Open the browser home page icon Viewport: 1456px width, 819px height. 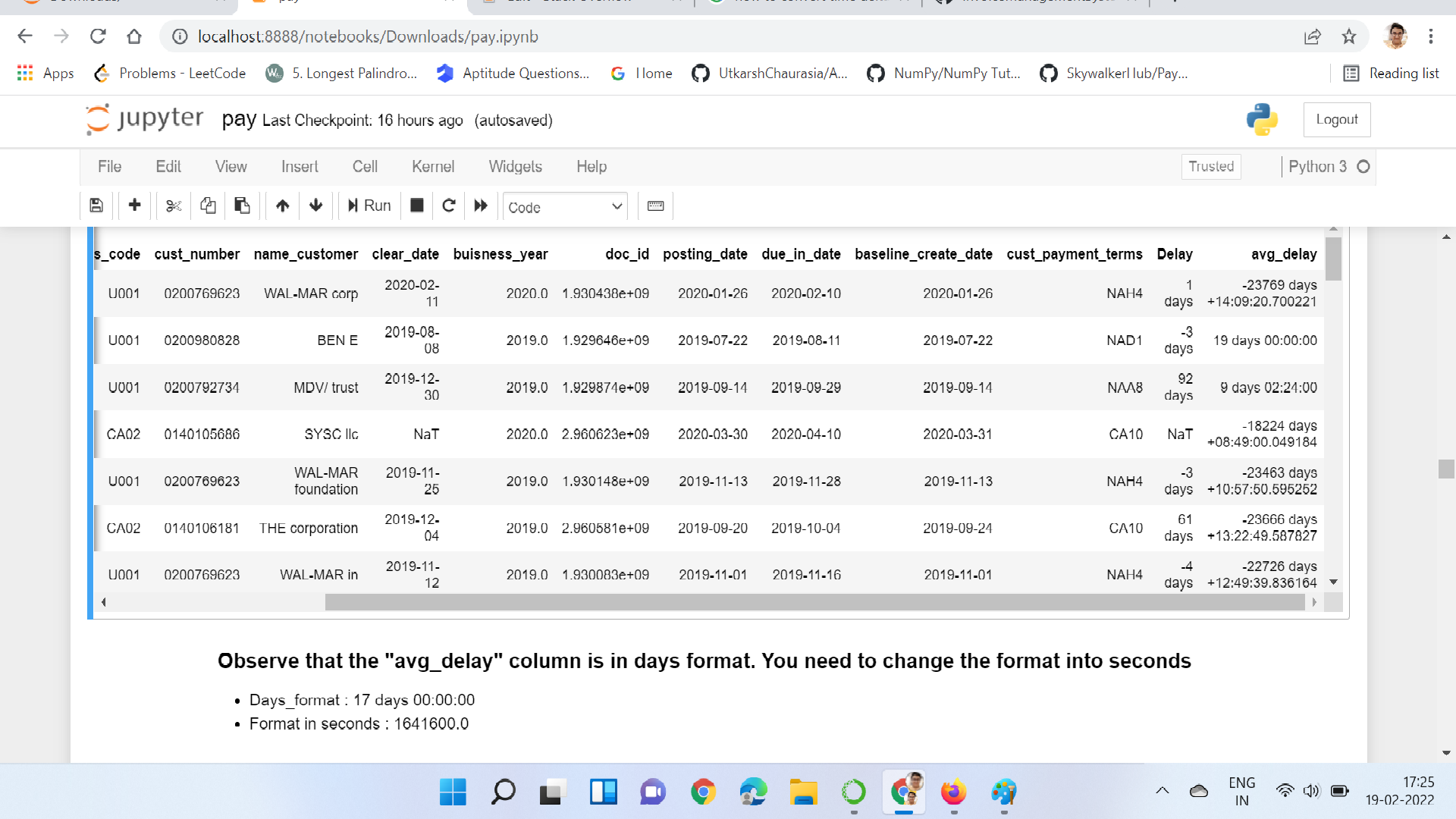[x=134, y=36]
